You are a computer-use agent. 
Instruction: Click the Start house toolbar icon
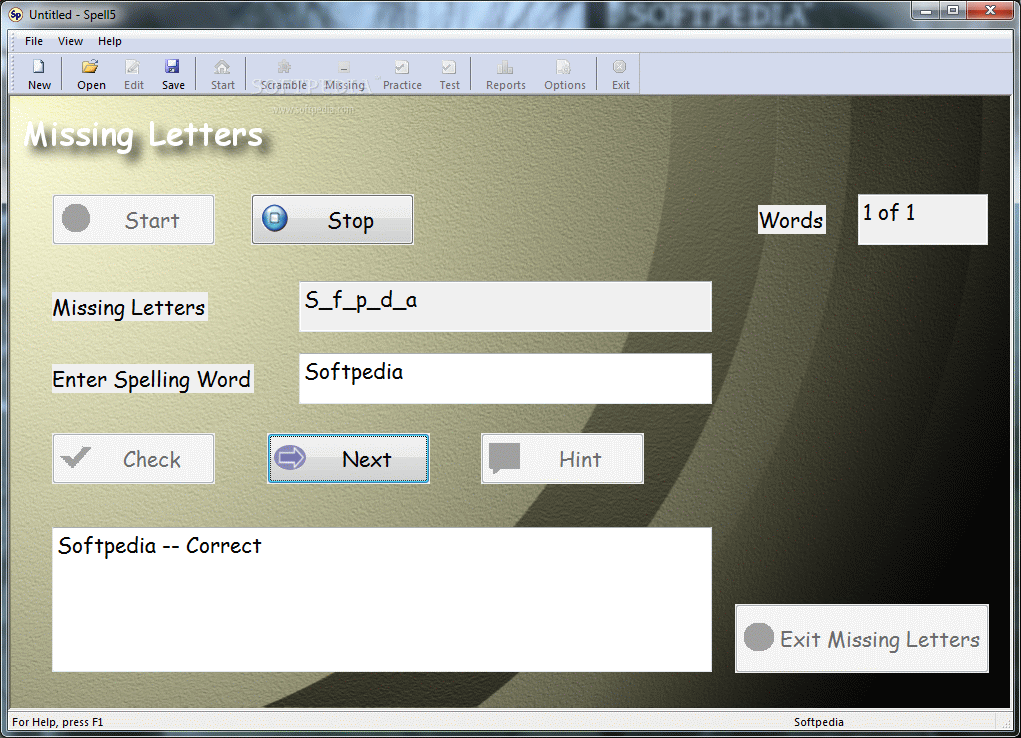point(222,74)
